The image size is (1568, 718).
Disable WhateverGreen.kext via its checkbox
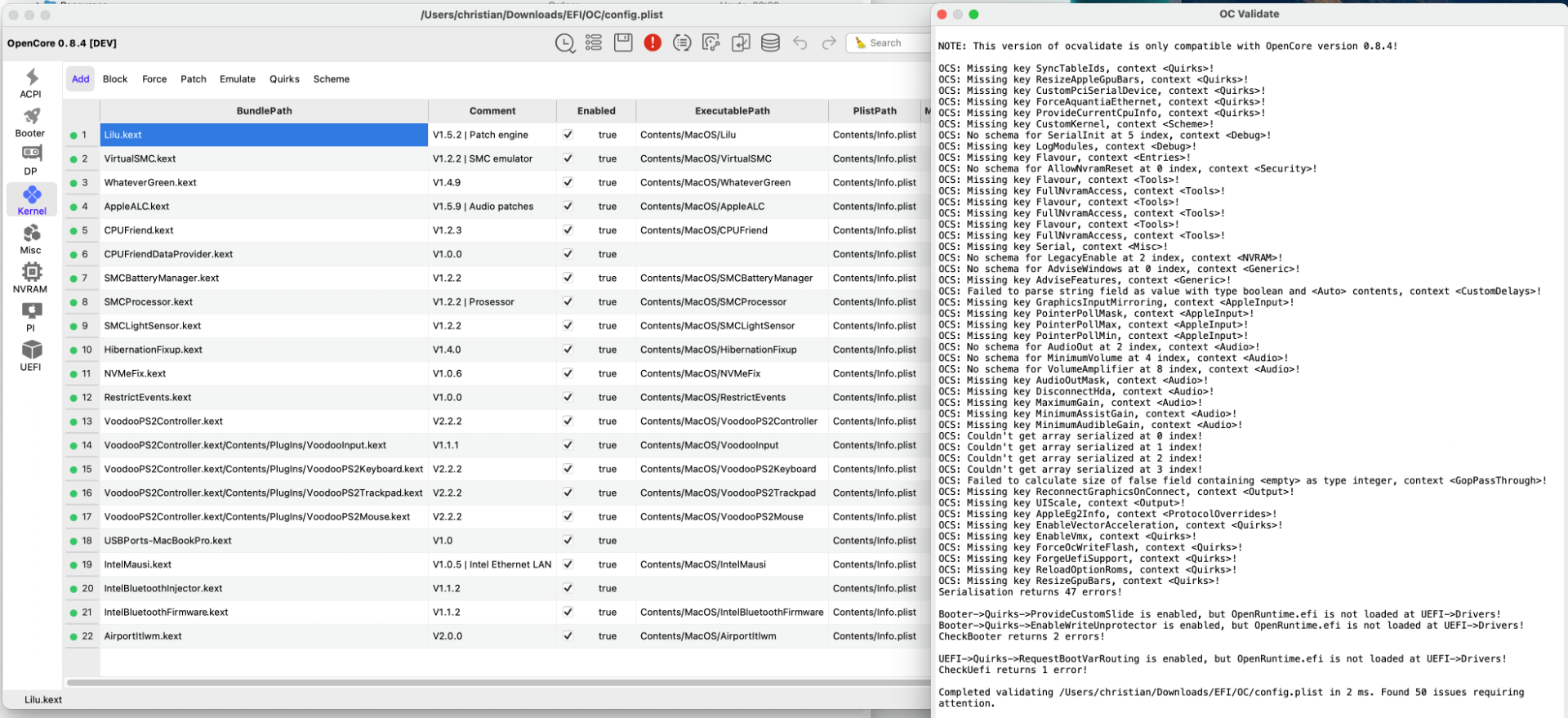click(568, 182)
